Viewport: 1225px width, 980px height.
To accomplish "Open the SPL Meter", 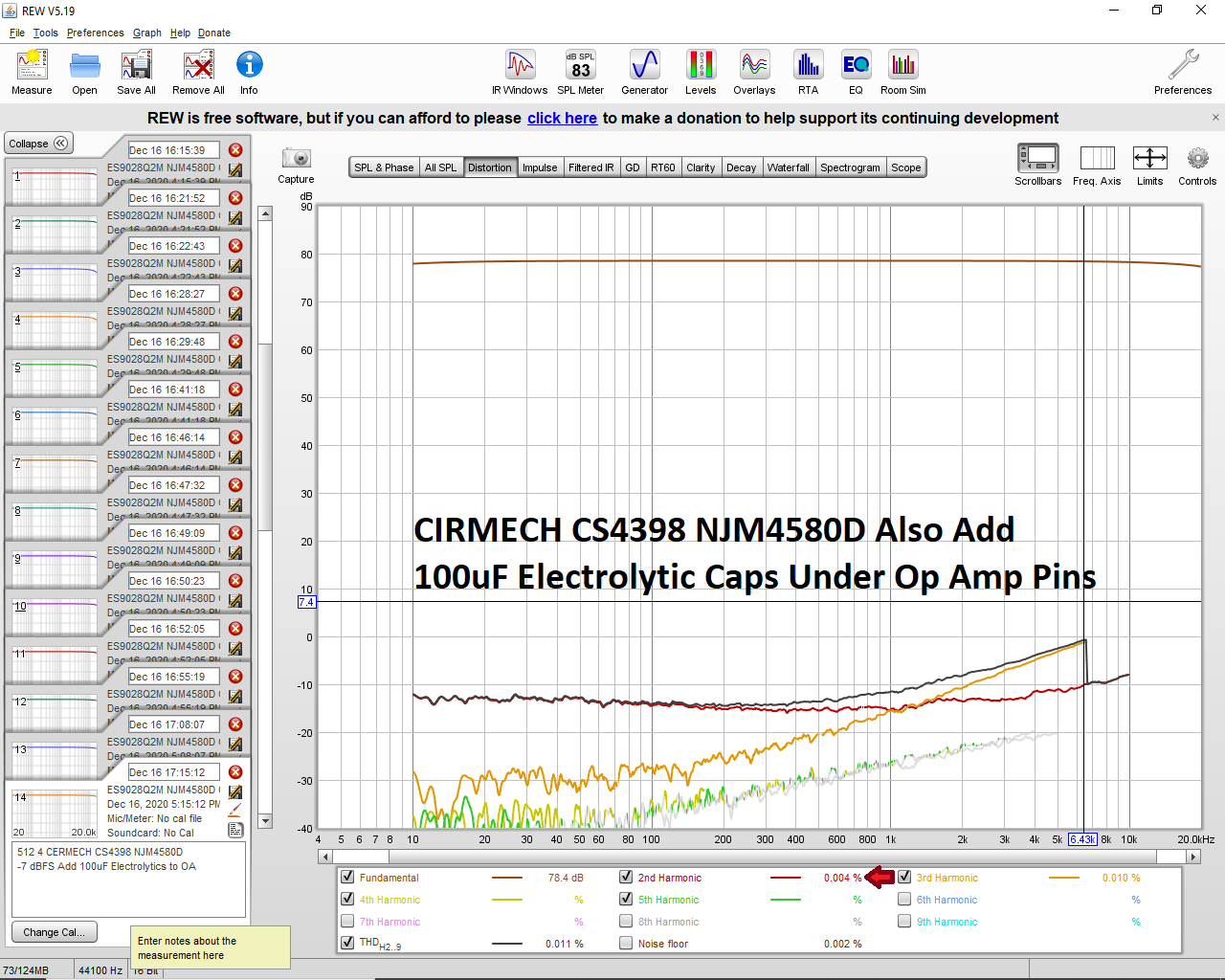I will [581, 65].
